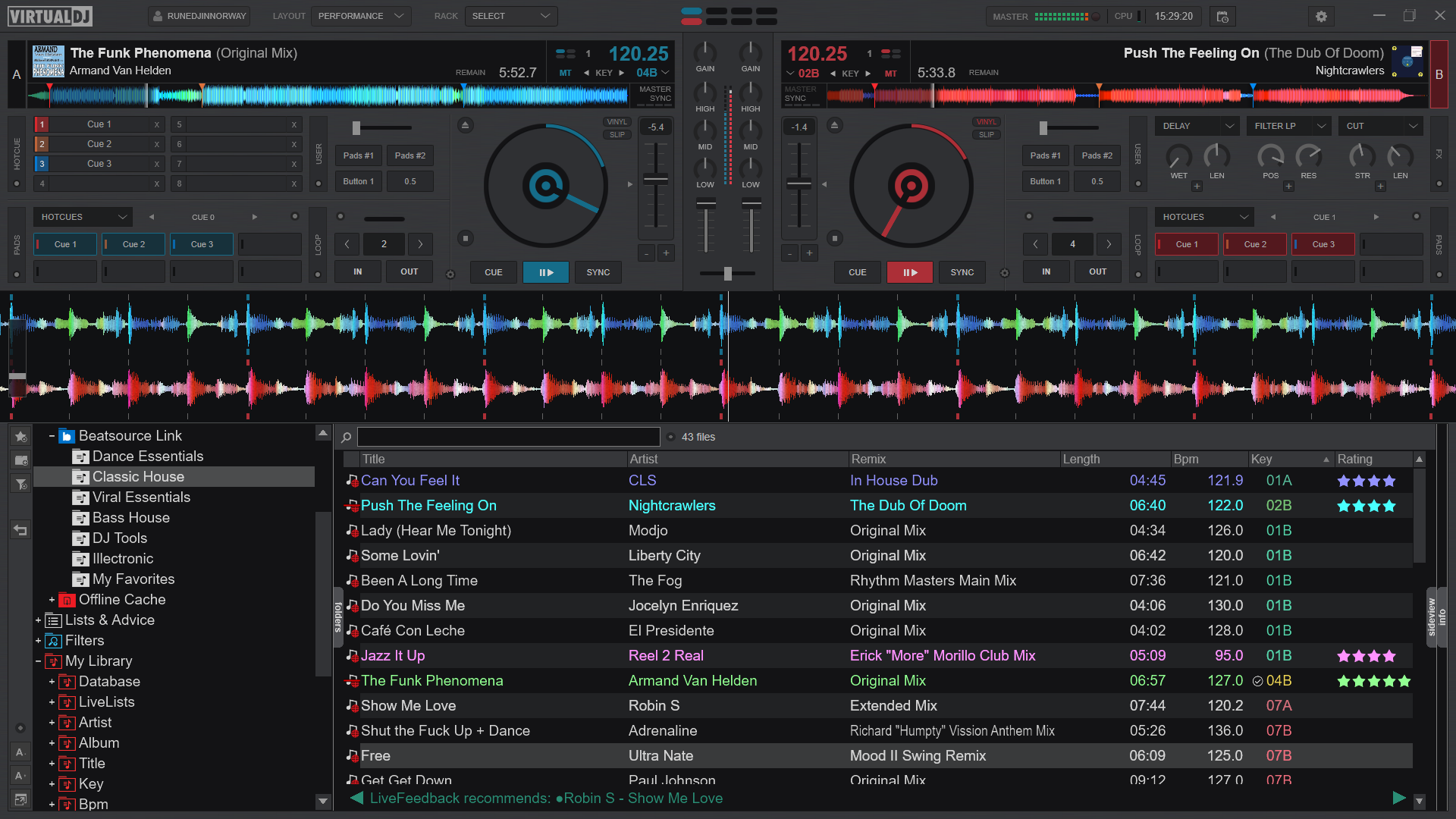Open the FILTER LP effect dropdown
The height and width of the screenshot is (819, 1456).
pos(1289,126)
